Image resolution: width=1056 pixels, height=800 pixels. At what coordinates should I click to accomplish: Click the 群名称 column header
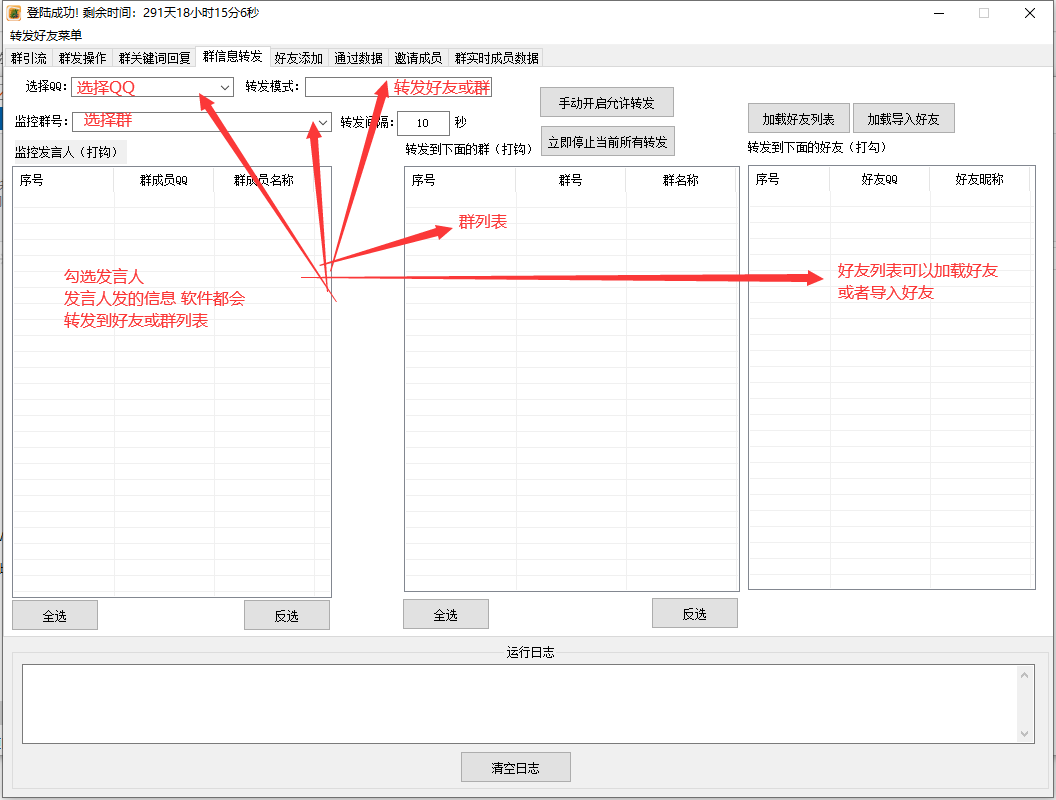coord(681,180)
